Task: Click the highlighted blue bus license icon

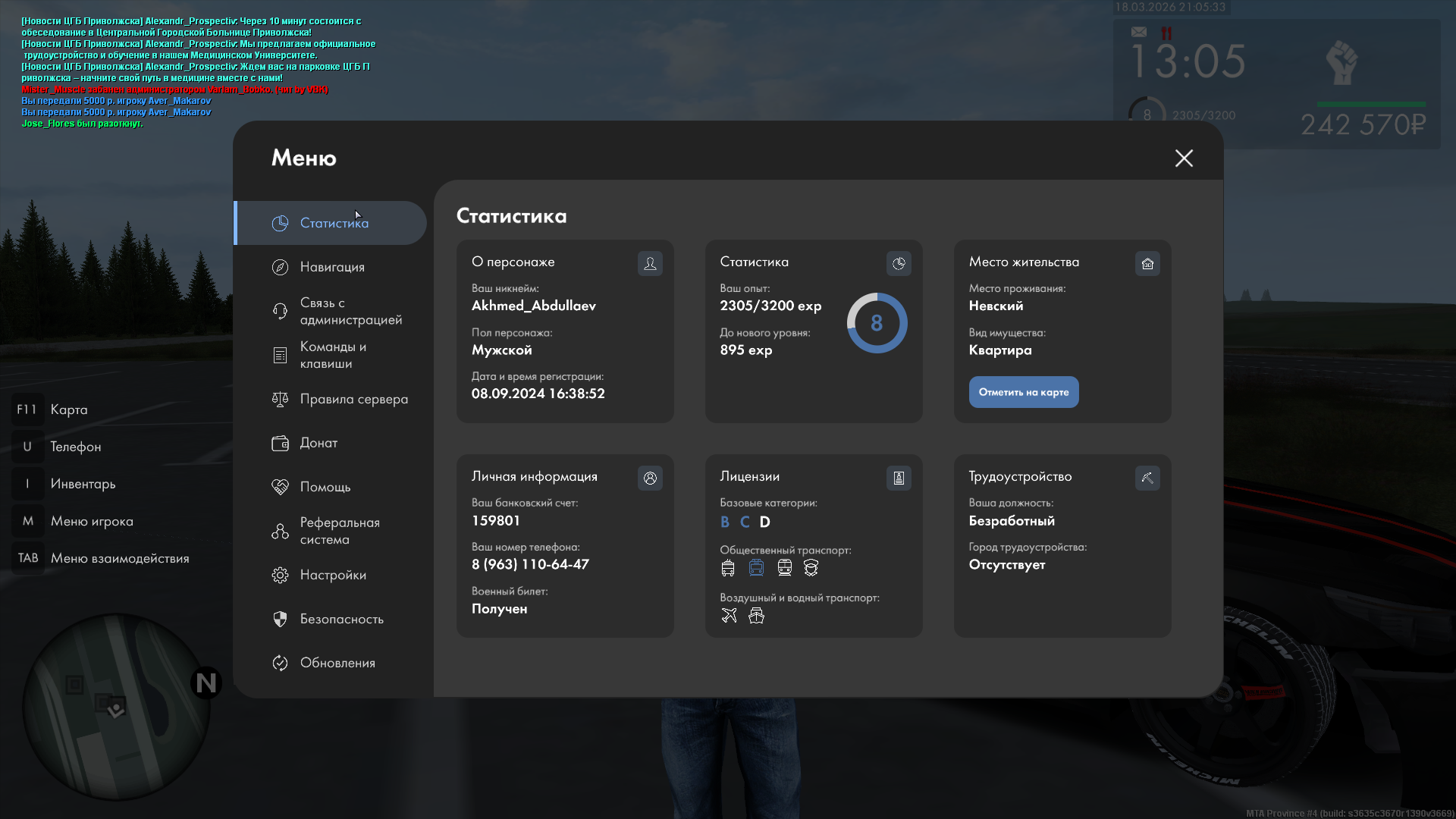Action: point(756,567)
